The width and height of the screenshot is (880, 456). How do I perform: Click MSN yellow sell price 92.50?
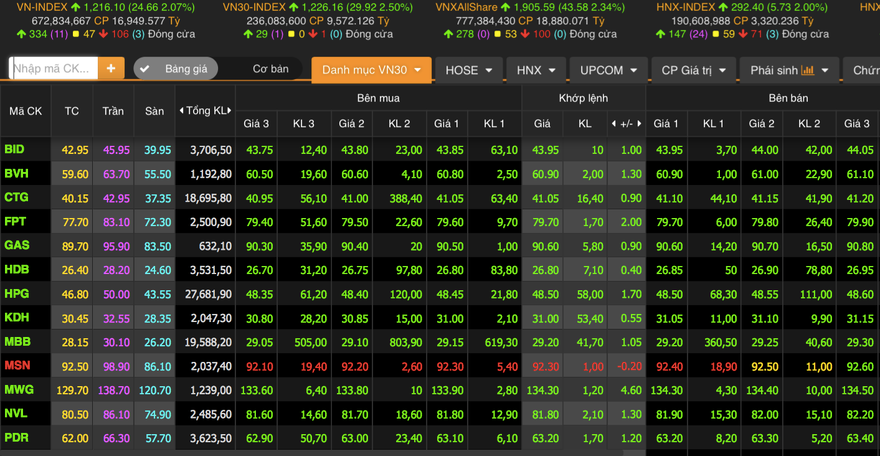(765, 367)
